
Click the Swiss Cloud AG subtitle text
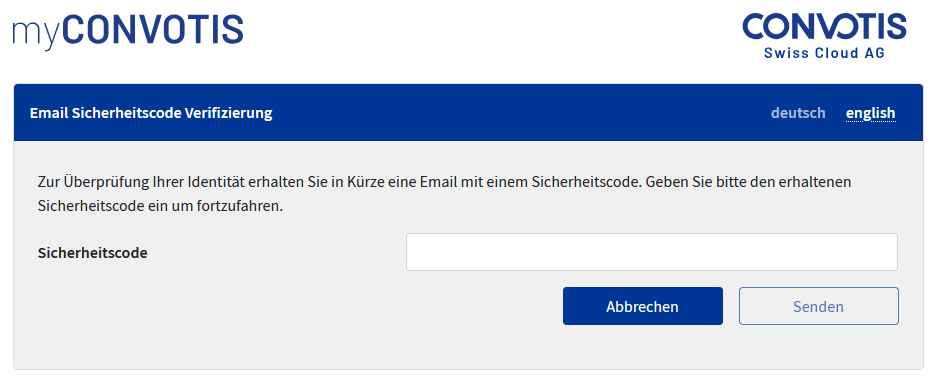824,53
